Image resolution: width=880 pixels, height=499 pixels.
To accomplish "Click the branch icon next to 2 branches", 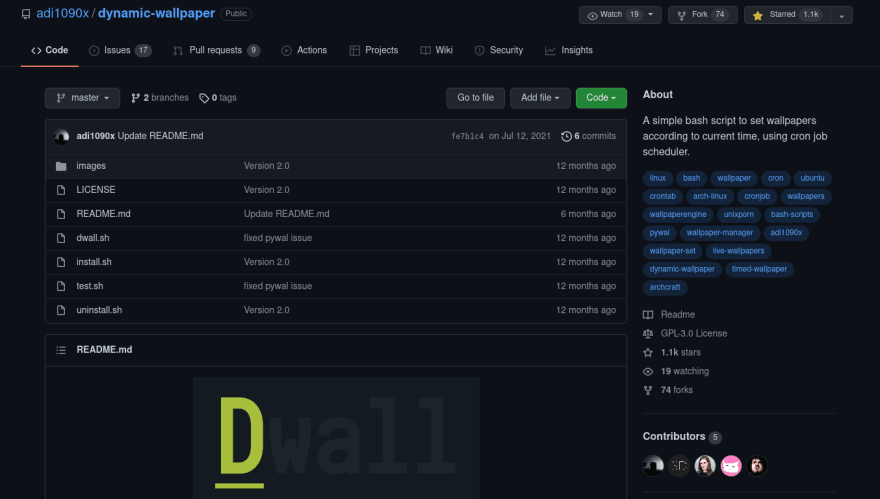I will (135, 98).
